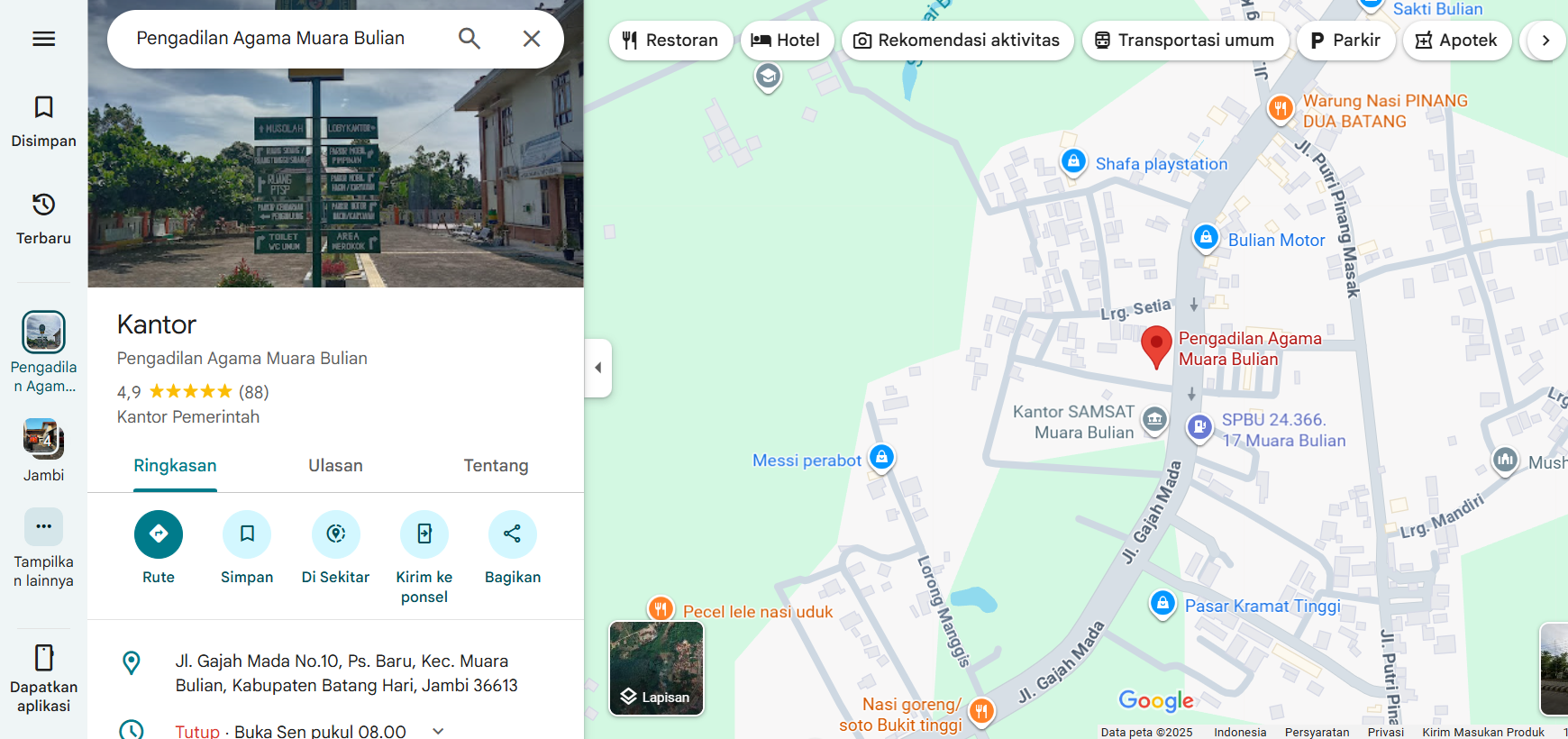Image resolution: width=1568 pixels, height=739 pixels.
Task: Show more category chips arrow
Action: (1545, 41)
